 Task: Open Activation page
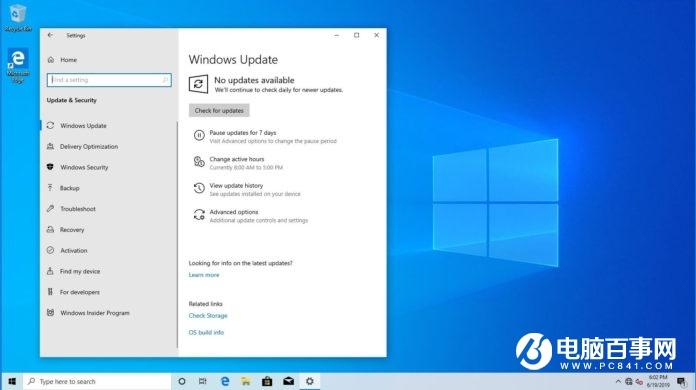click(74, 251)
